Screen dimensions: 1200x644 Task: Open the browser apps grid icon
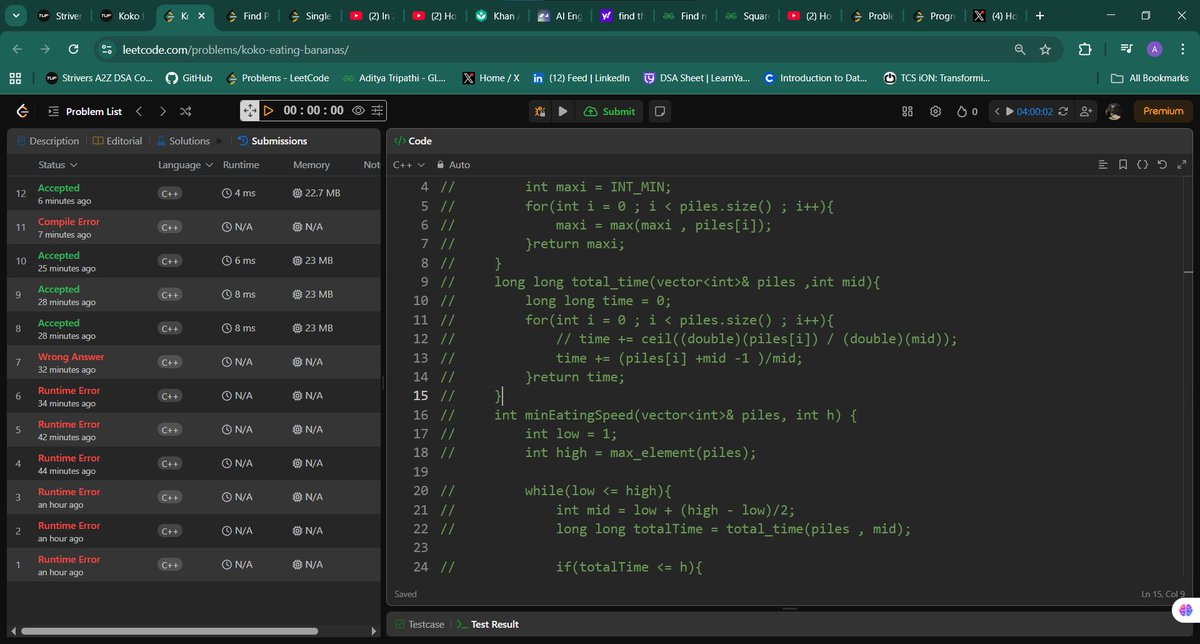click(x=16, y=78)
